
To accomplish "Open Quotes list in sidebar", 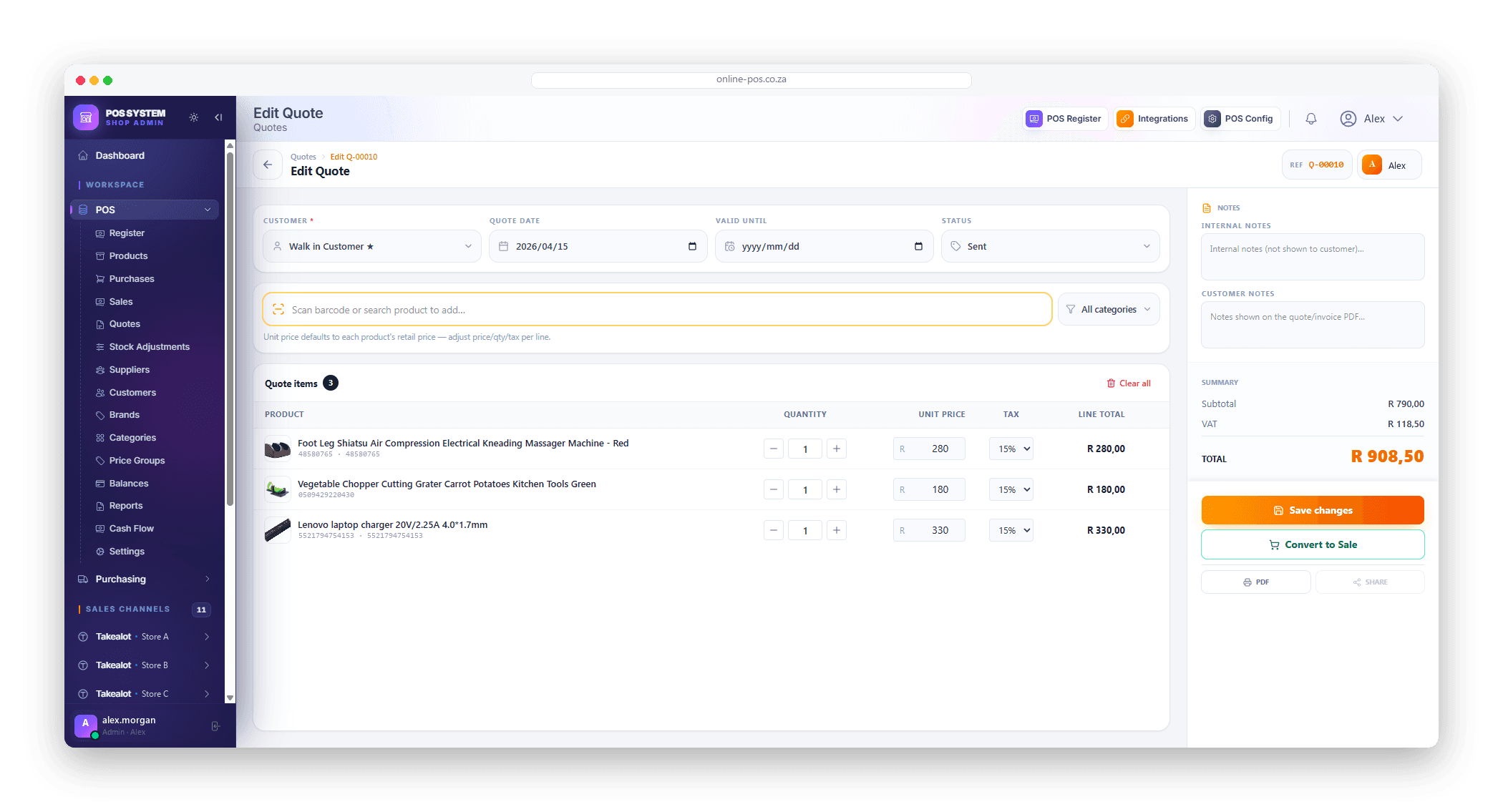I will coord(125,324).
